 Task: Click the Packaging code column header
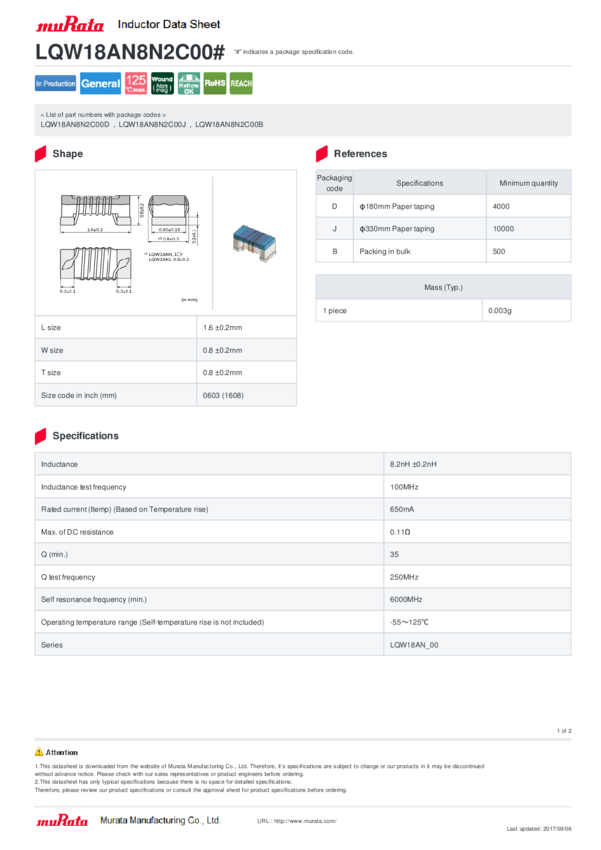[x=334, y=183]
